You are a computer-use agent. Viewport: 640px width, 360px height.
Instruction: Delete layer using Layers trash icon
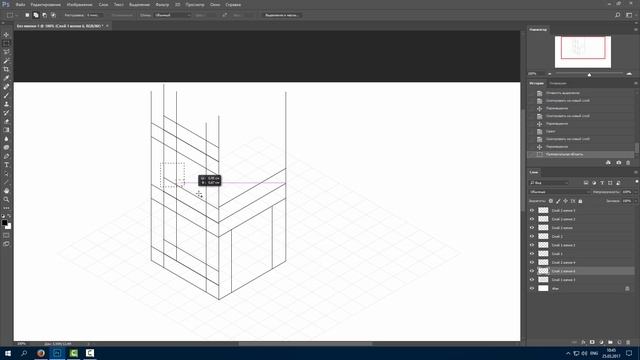tap(628, 342)
